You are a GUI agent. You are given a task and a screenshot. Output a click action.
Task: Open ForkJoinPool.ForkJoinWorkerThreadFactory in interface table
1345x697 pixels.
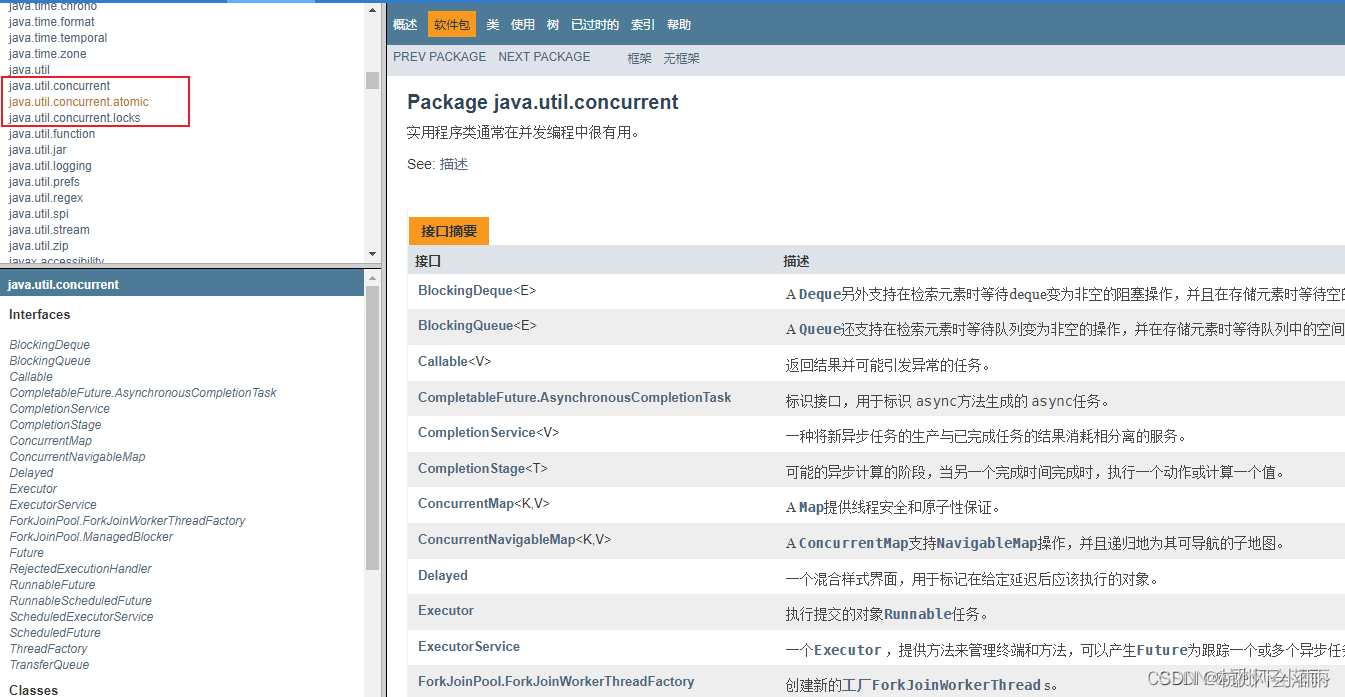(556, 682)
